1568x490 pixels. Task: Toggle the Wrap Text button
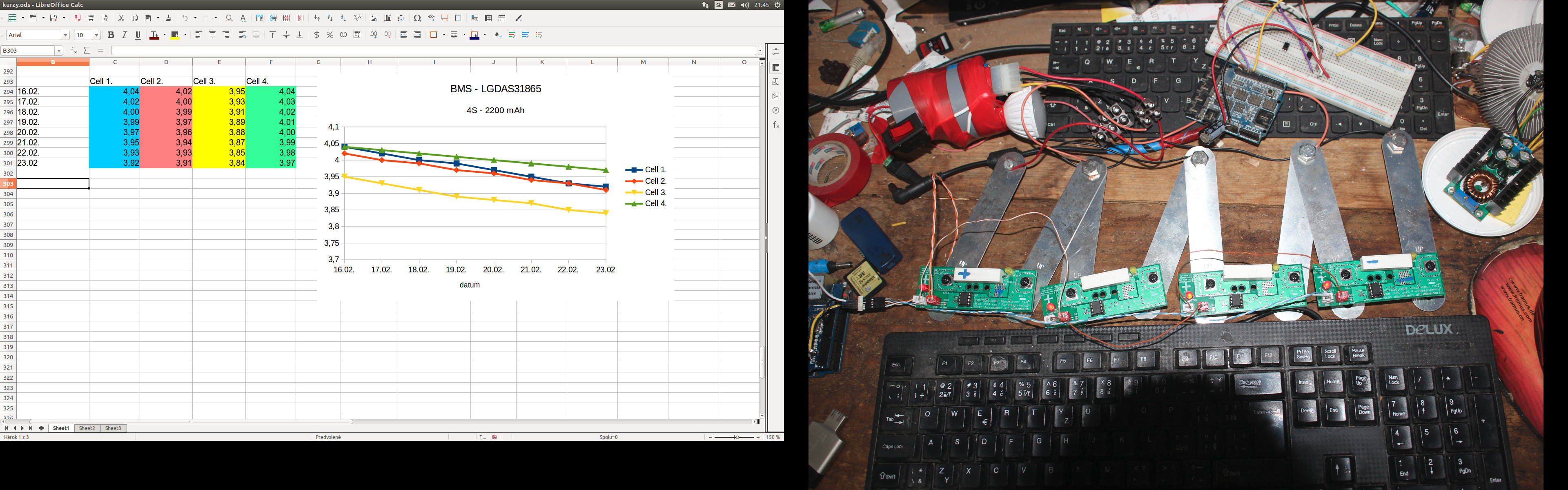242,35
